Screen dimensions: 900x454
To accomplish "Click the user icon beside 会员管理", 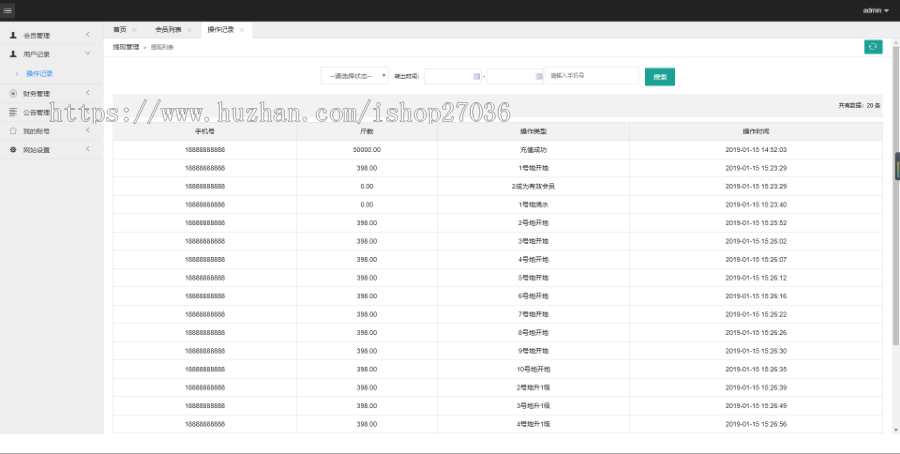I will (13, 35).
